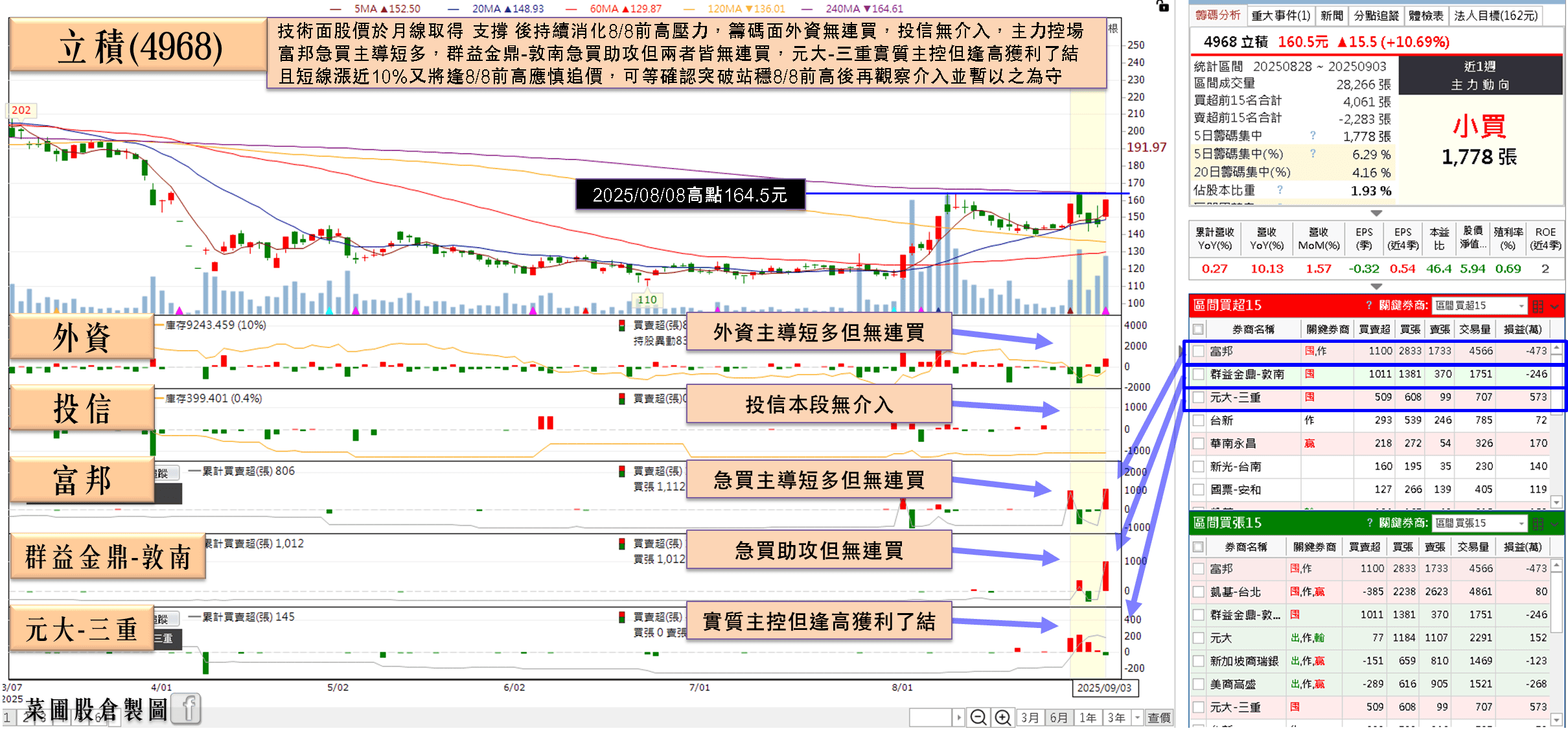The height and width of the screenshot is (744, 1568).
Task: Open the 關鍵券商 dropdown showing 區間買張15
Action: [x=1479, y=523]
